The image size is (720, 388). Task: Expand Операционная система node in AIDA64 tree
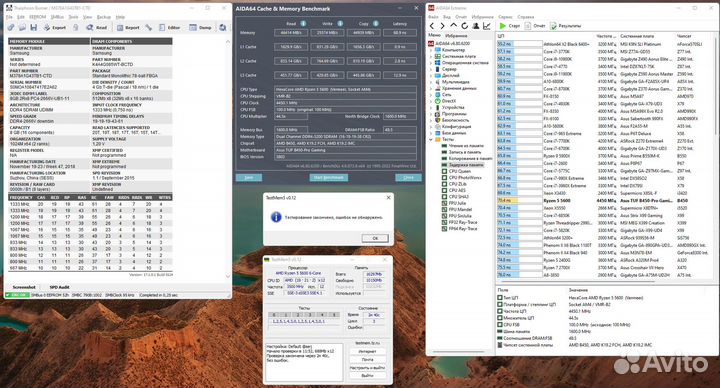pos(431,62)
